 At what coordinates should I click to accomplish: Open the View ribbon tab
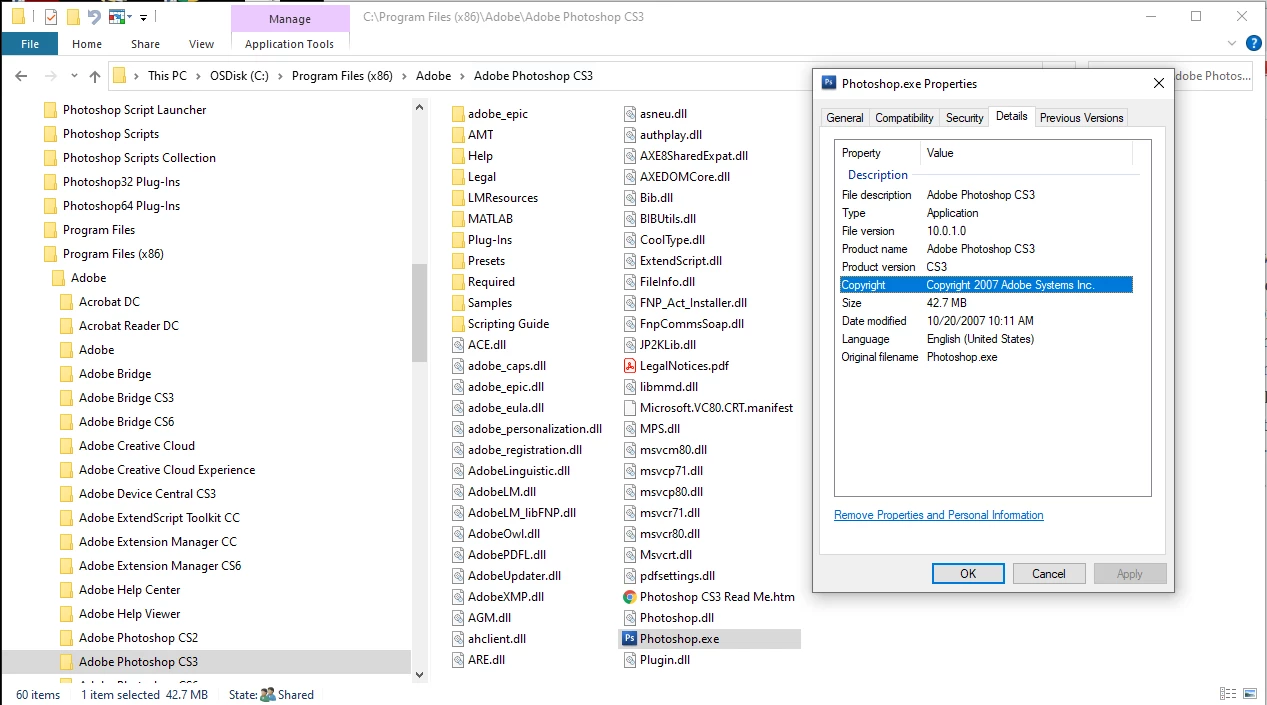201,44
